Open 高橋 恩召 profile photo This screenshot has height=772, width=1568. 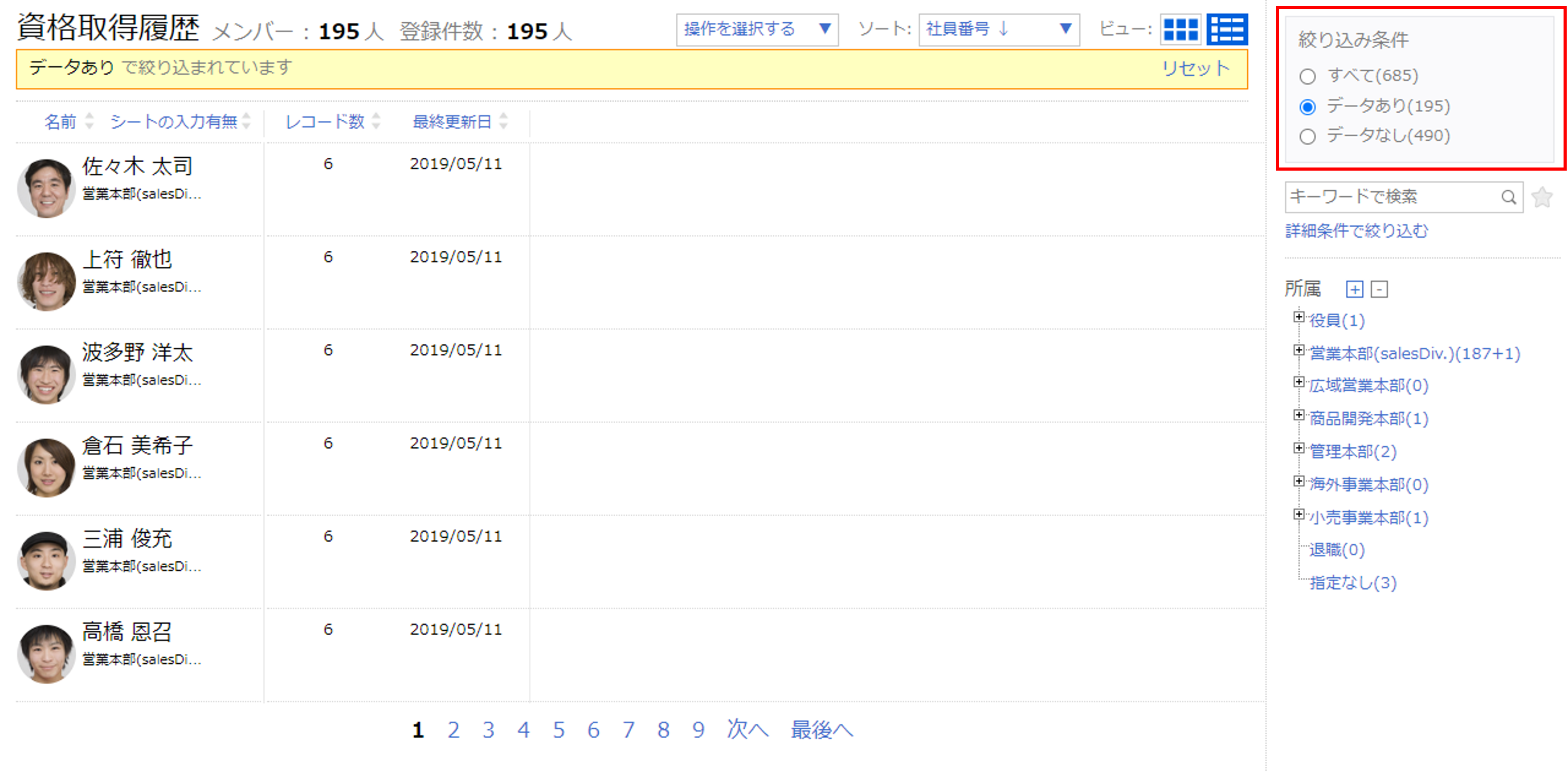click(x=46, y=654)
